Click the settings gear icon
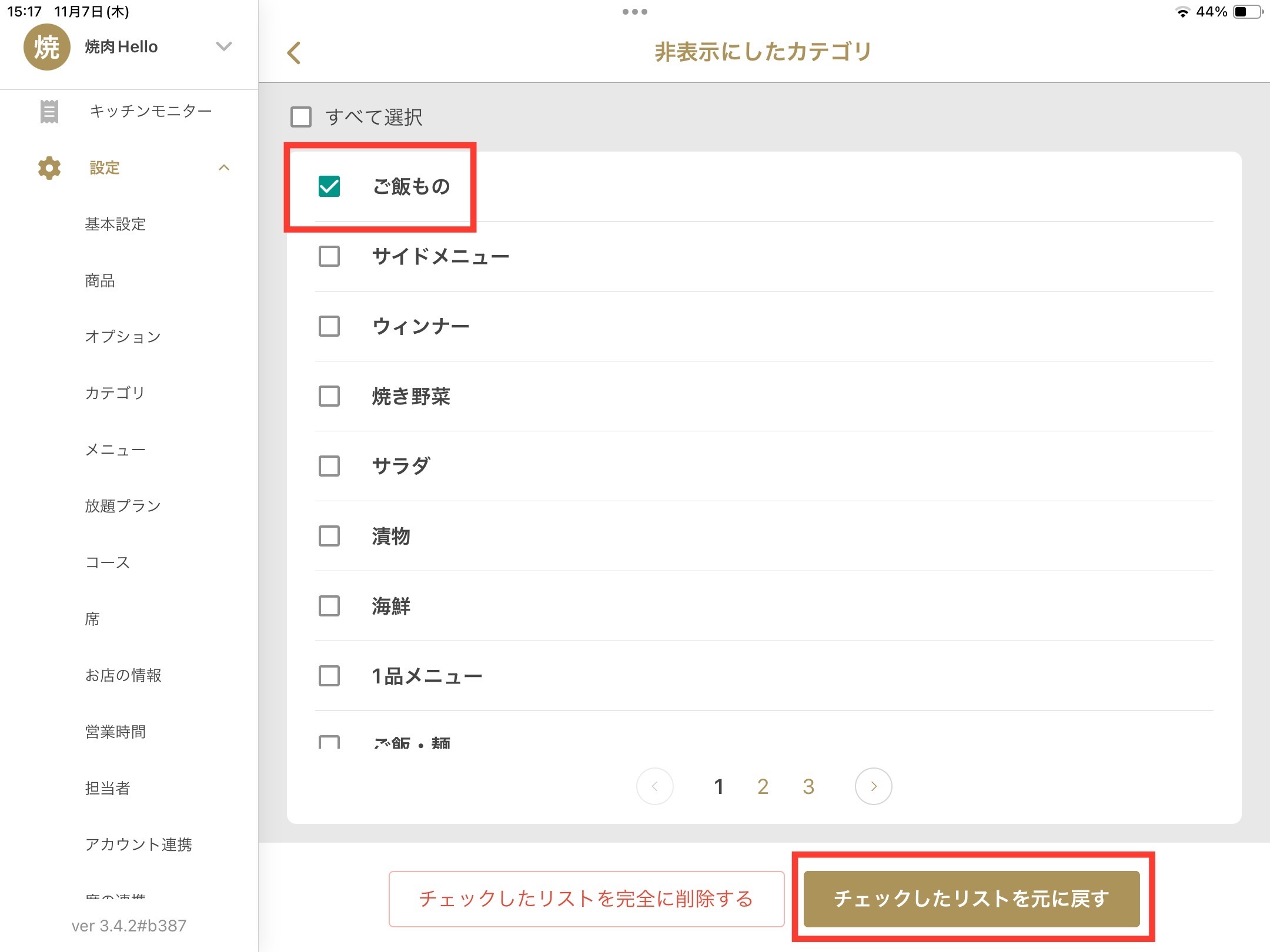 click(x=49, y=168)
